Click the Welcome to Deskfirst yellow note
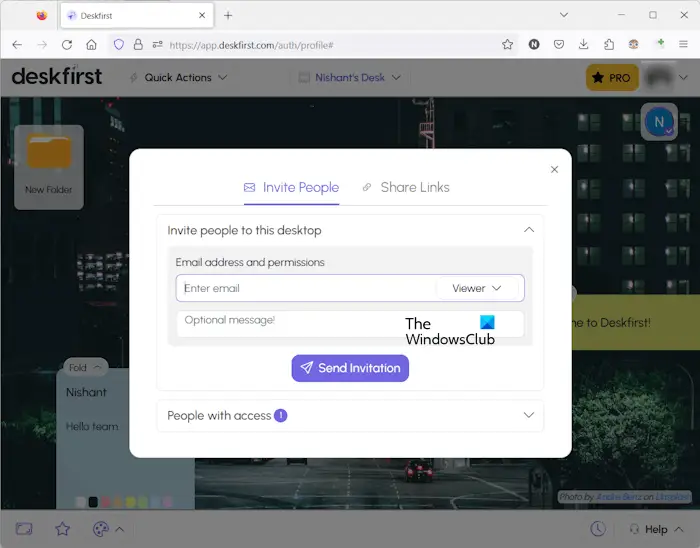Screen dimensions: 700x548 point(636,322)
